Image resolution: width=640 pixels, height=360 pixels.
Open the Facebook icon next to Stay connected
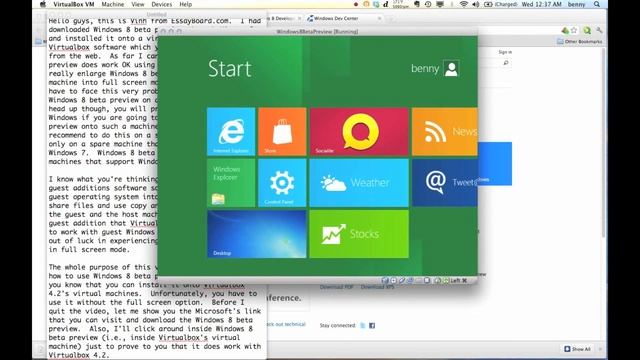point(372,325)
